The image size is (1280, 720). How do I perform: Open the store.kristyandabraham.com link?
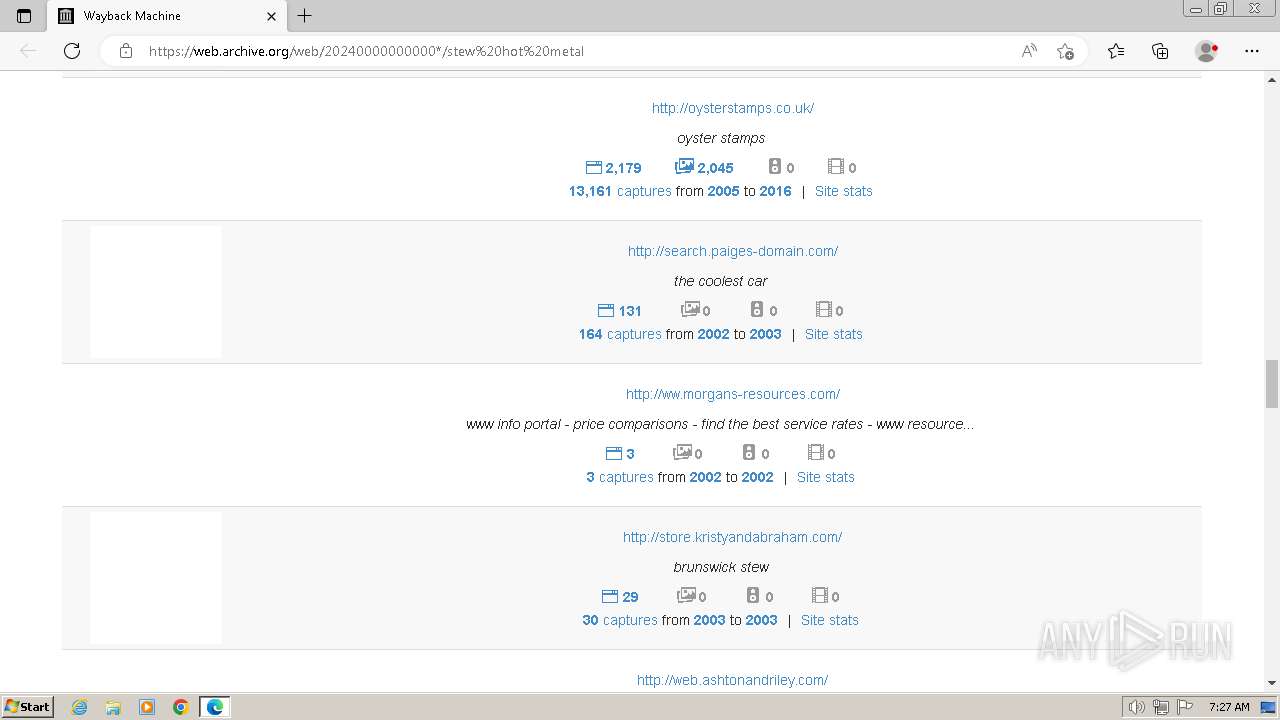click(732, 537)
